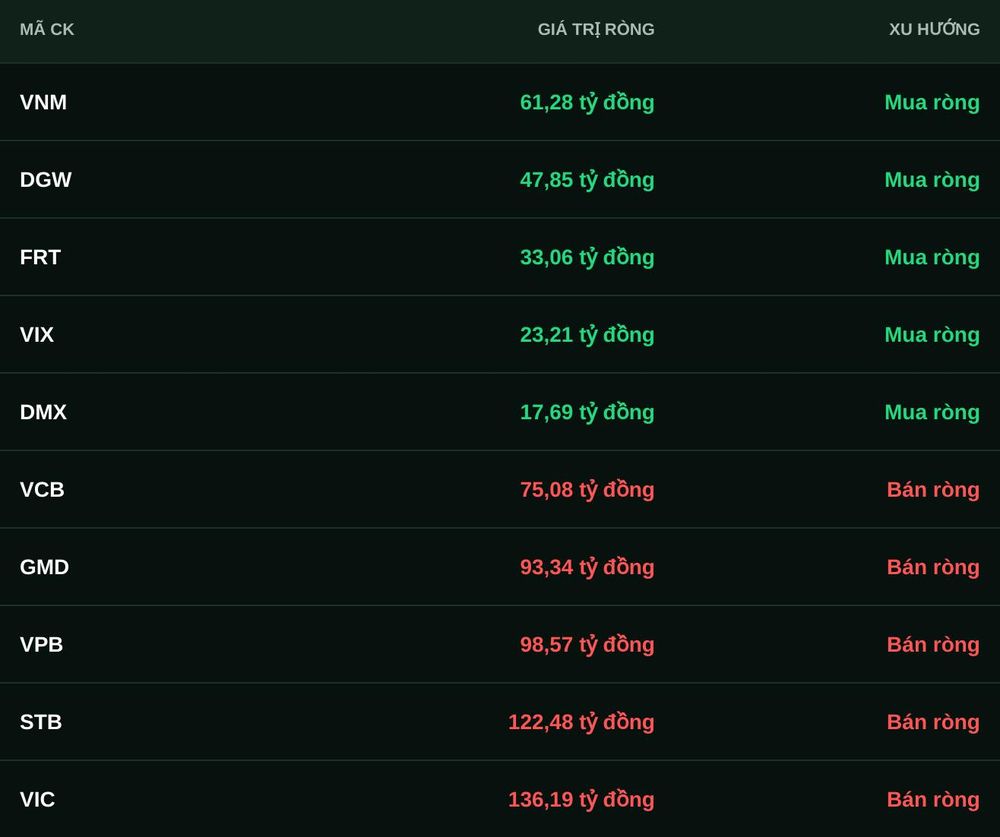Image resolution: width=1000 pixels, height=837 pixels.
Task: Select the VNM stock code
Action: click(43, 102)
